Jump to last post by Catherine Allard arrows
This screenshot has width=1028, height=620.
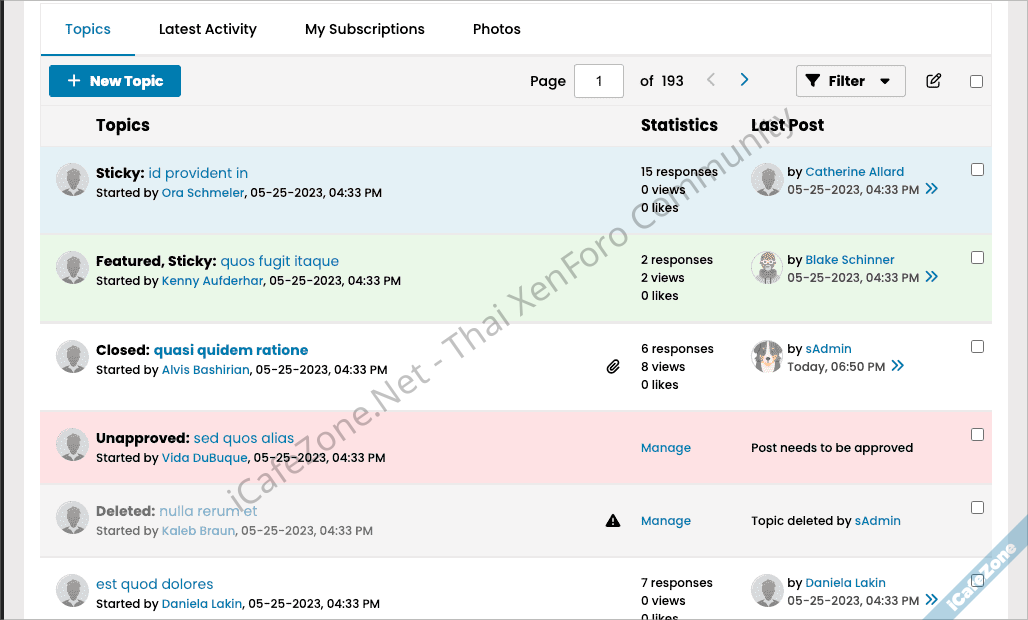(932, 189)
